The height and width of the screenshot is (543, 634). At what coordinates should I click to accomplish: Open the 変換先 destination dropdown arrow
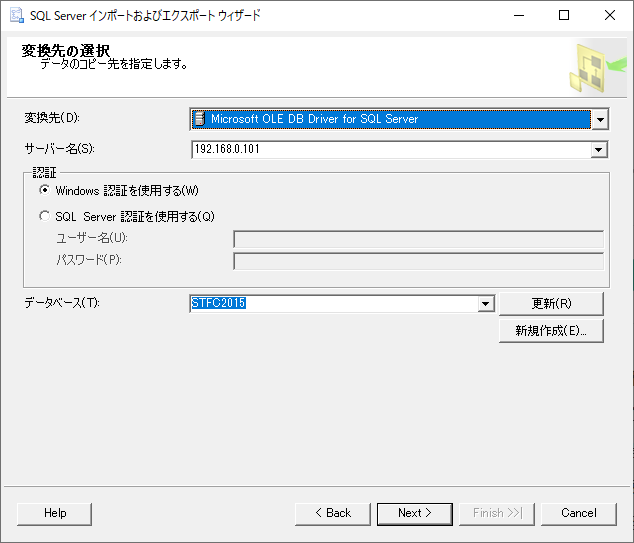[x=600, y=120]
